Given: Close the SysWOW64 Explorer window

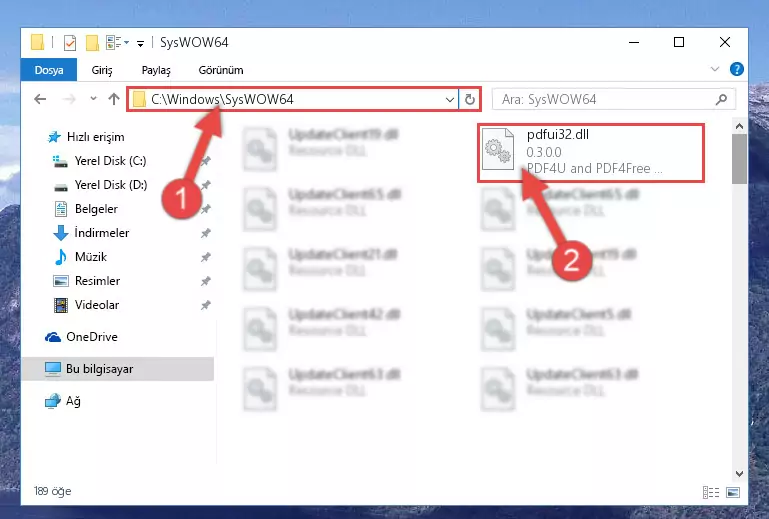Looking at the screenshot, I should (724, 42).
